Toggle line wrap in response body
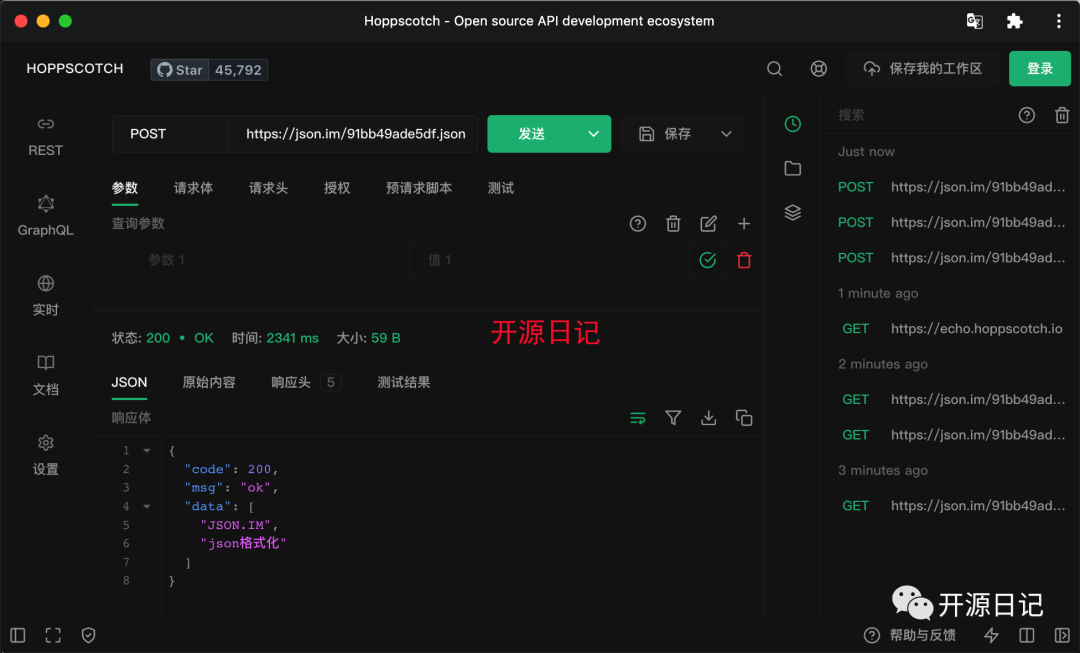The height and width of the screenshot is (653, 1080). 638,417
